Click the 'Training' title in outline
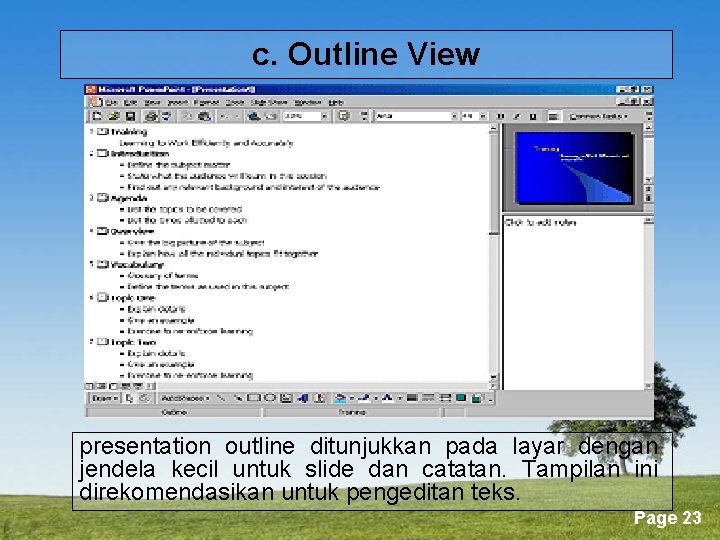The height and width of the screenshot is (540, 720). click(x=129, y=132)
